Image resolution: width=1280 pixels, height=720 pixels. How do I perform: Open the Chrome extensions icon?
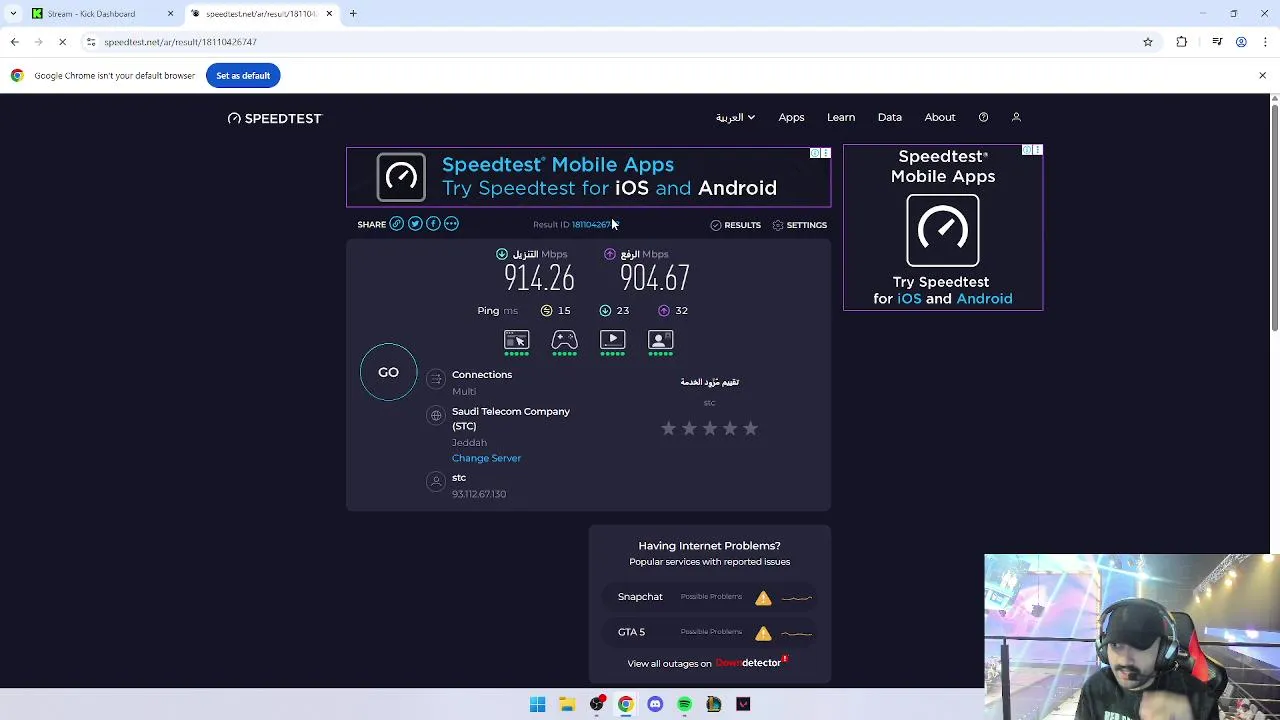[1182, 42]
